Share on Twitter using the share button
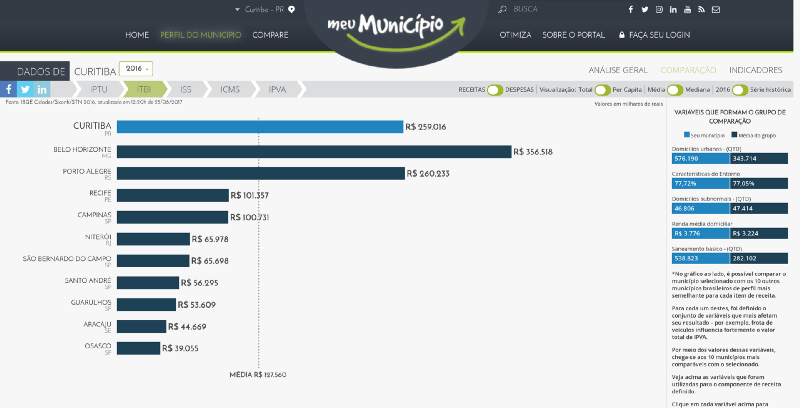Viewport: 800px width, 408px height. click(x=25, y=89)
